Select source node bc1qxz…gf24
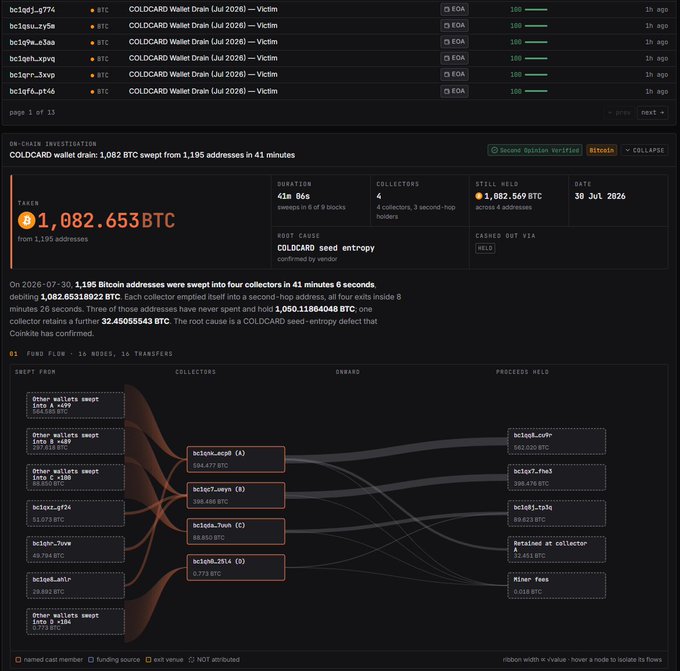Image resolution: width=680 pixels, height=671 pixels. 75,513
